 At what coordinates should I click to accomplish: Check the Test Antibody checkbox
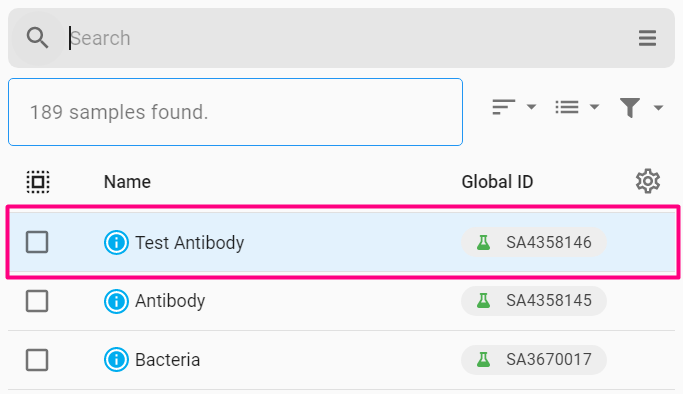tap(37, 242)
